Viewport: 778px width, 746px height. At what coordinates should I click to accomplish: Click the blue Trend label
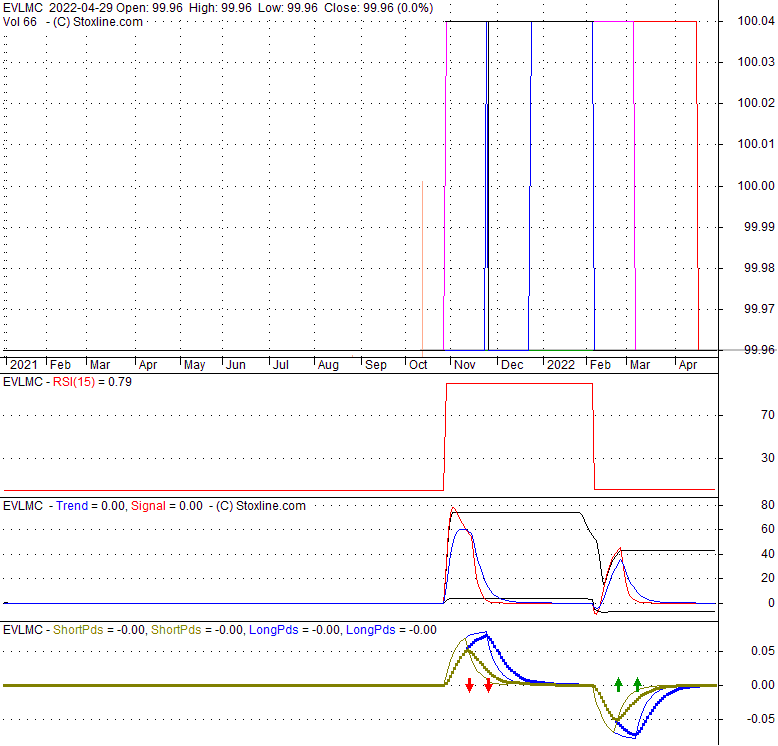pos(72,506)
